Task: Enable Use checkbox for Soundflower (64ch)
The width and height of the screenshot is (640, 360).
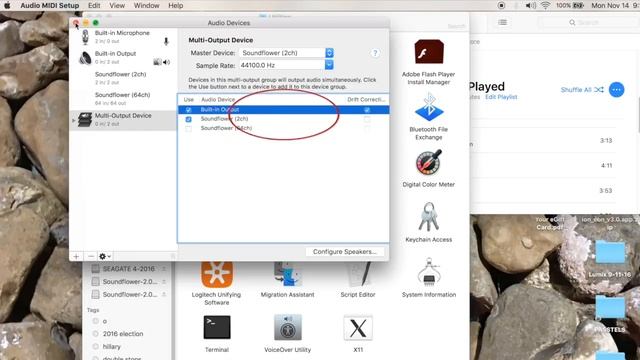Action: click(x=188, y=129)
